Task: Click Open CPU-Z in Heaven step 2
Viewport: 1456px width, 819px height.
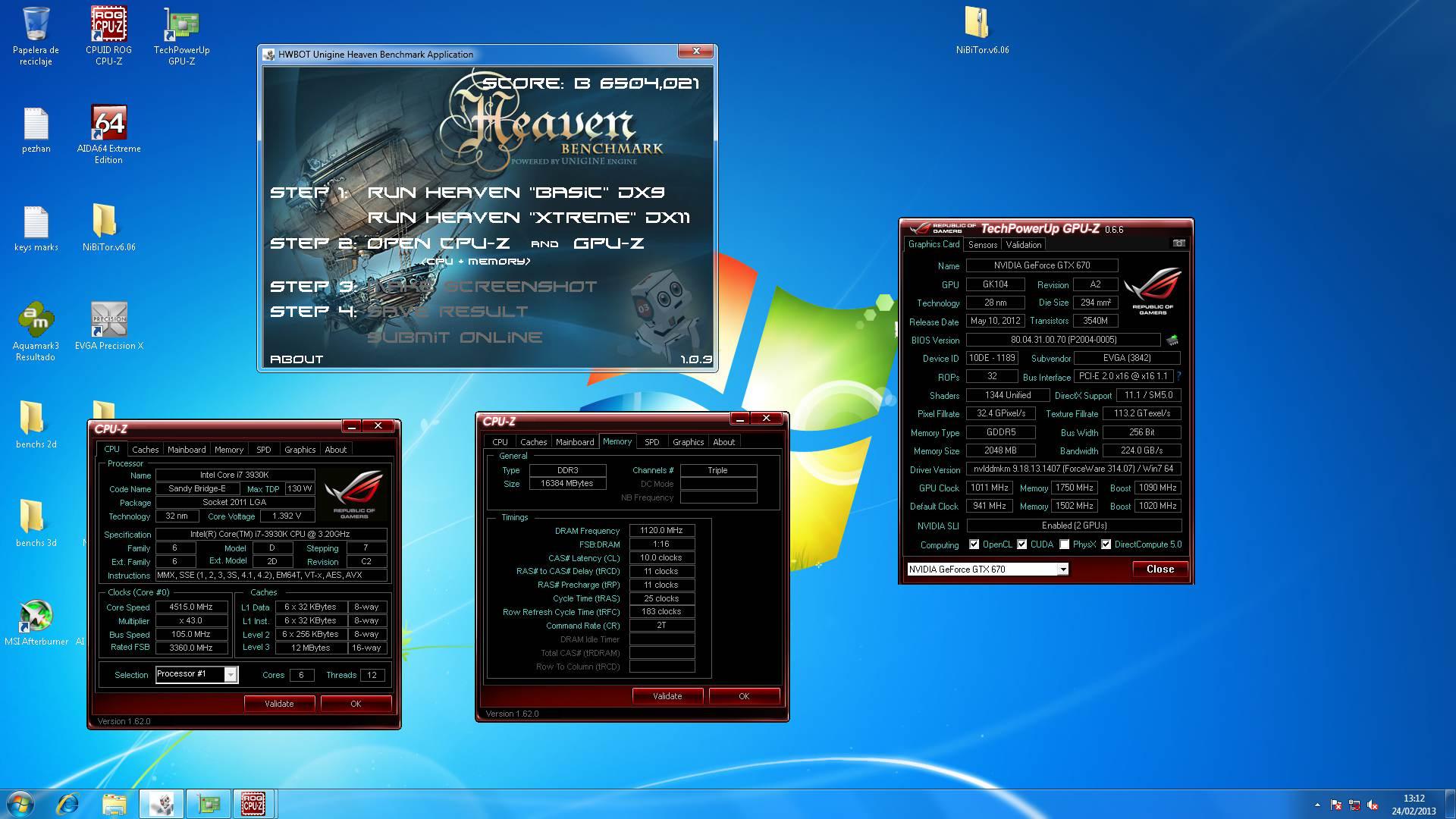Action: [438, 243]
